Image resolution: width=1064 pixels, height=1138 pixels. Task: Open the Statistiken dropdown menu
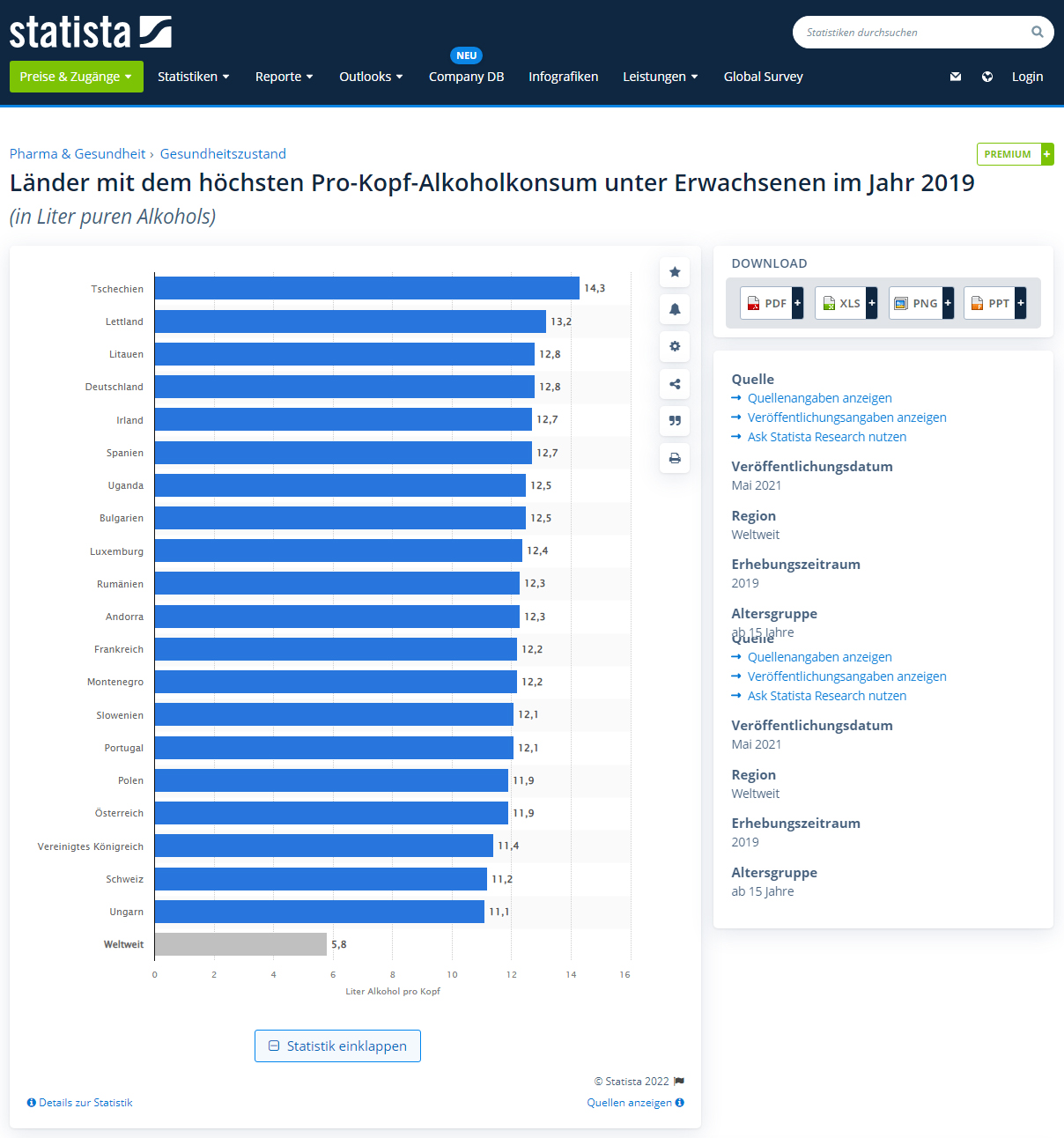click(x=193, y=77)
